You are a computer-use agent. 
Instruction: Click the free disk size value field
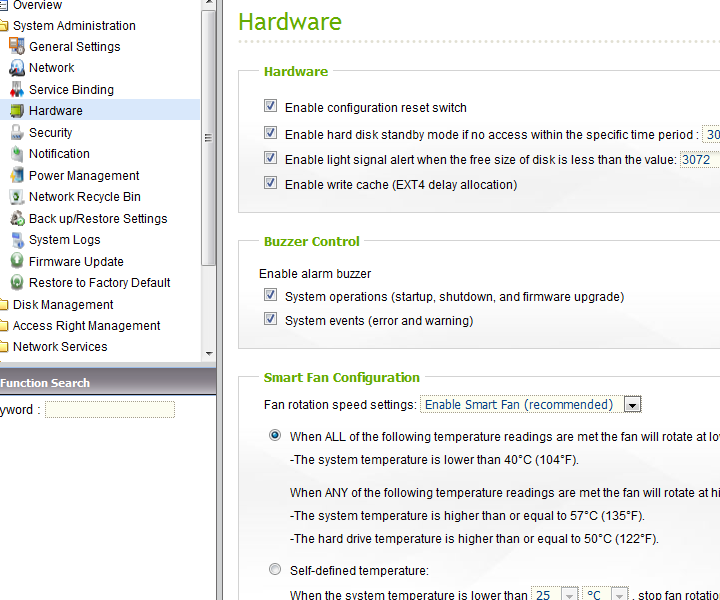(x=699, y=160)
